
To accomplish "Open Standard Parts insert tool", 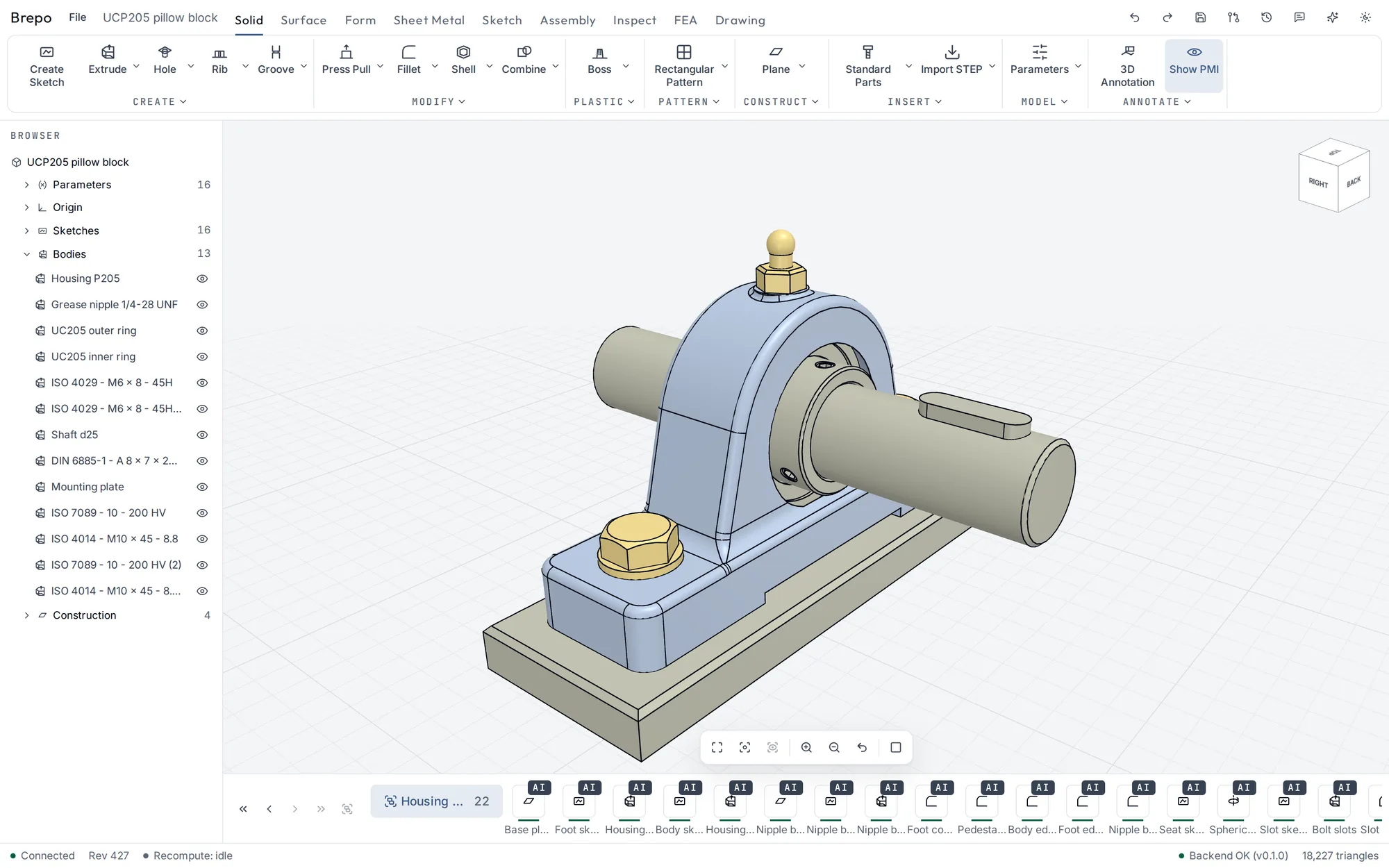I will [867, 66].
